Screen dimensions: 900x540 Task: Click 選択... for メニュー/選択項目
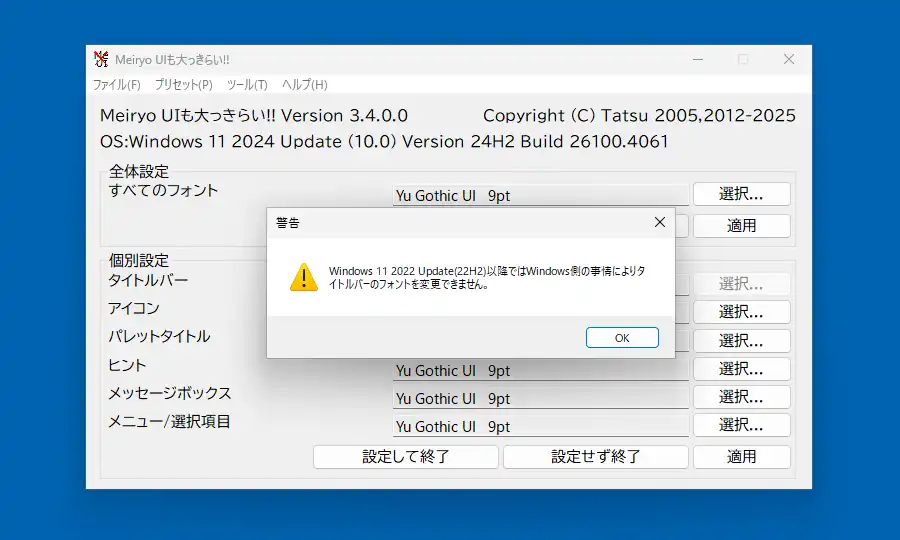pyautogui.click(x=742, y=425)
